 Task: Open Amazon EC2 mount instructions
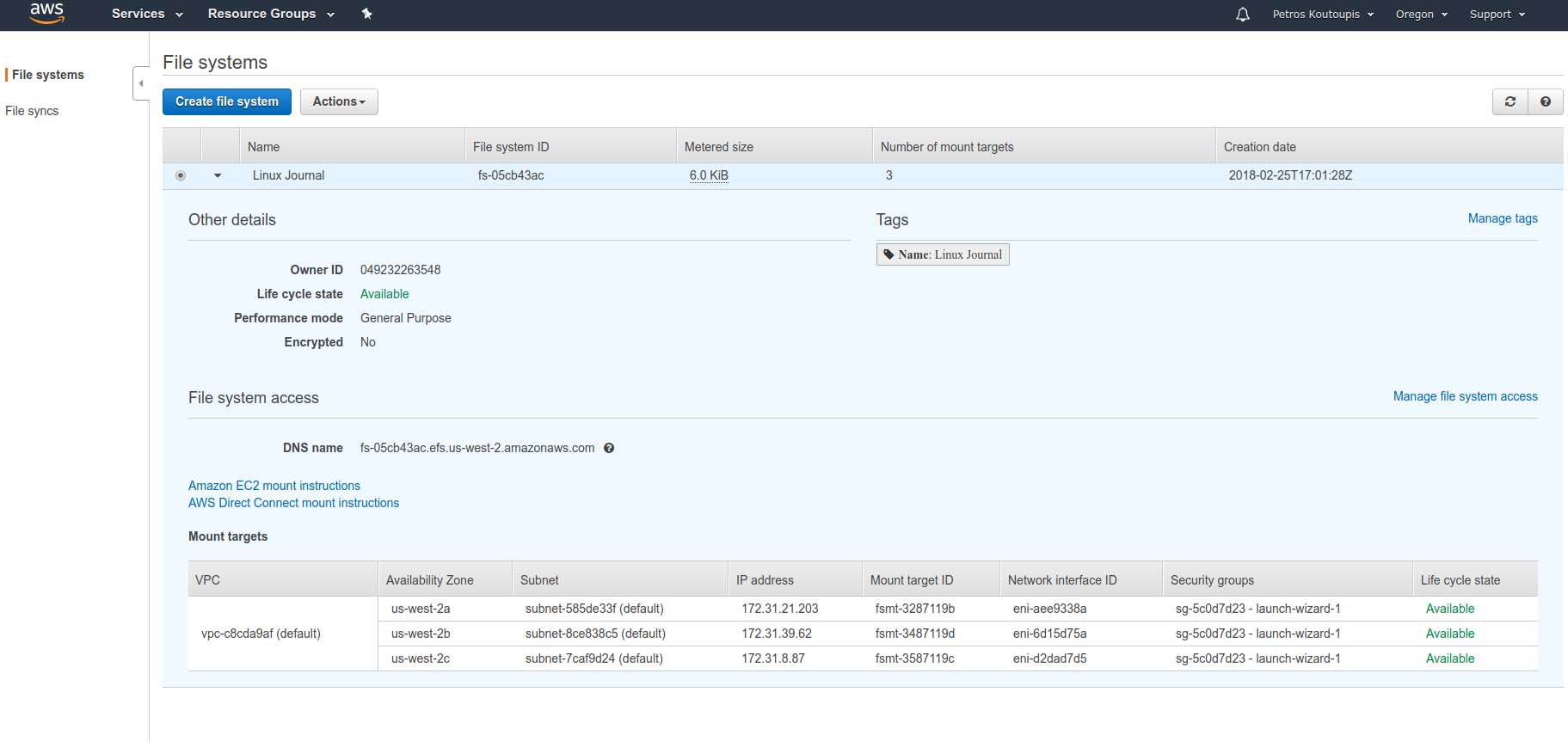274,486
